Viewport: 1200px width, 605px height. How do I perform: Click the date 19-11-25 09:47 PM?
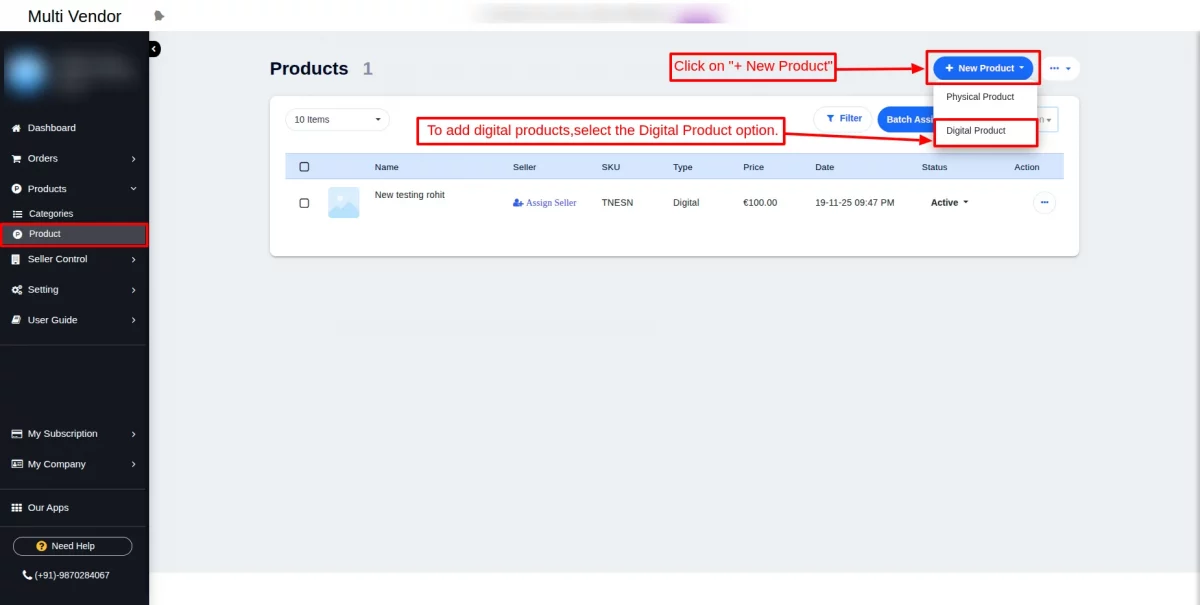[855, 203]
